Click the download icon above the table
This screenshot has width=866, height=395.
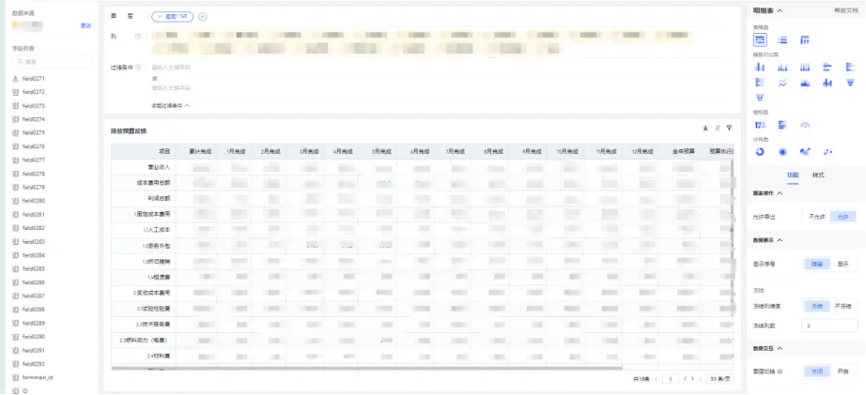705,128
